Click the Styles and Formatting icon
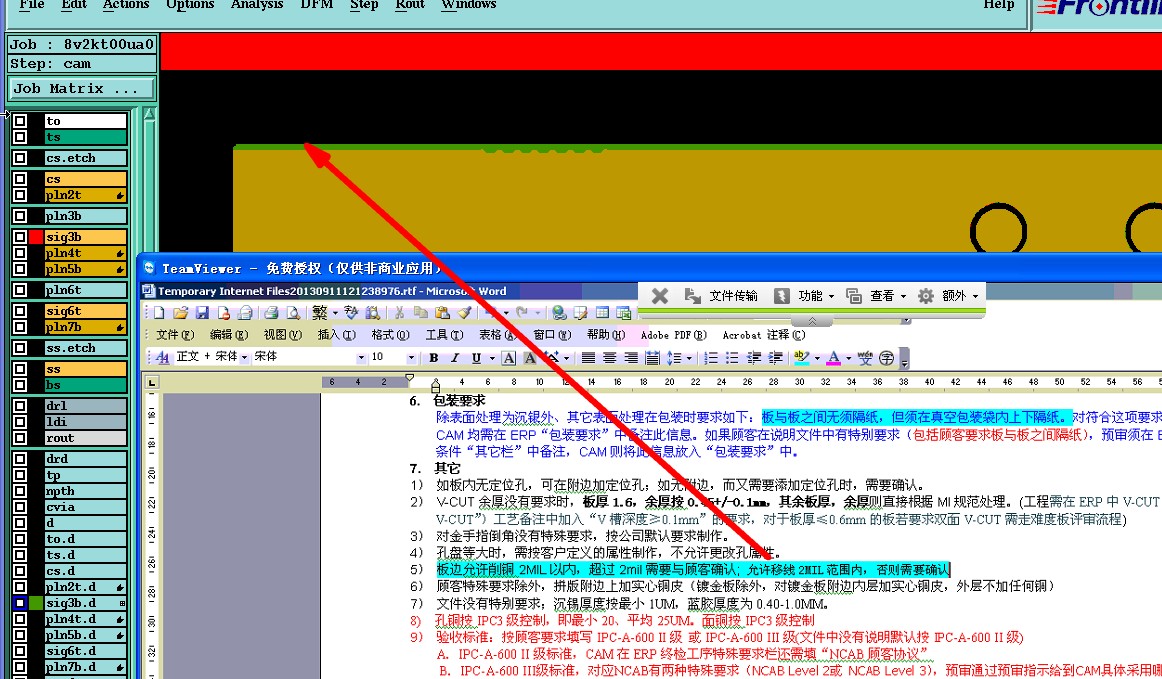The width and height of the screenshot is (1162, 679). (x=162, y=358)
